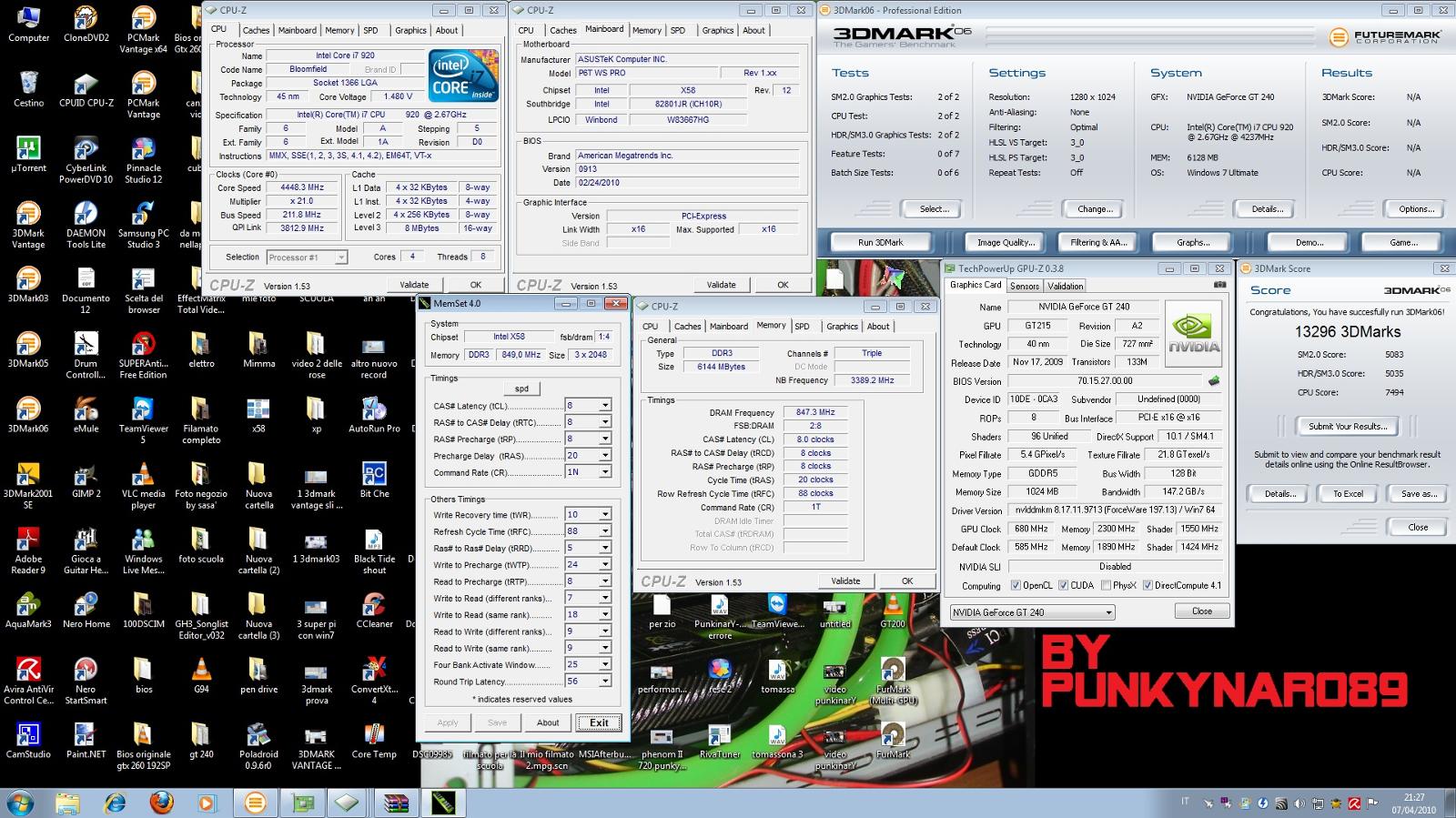Viewport: 1456px width, 818px height.
Task: Click the Change button under 3DMark06 Settings
Action: [x=1095, y=209]
